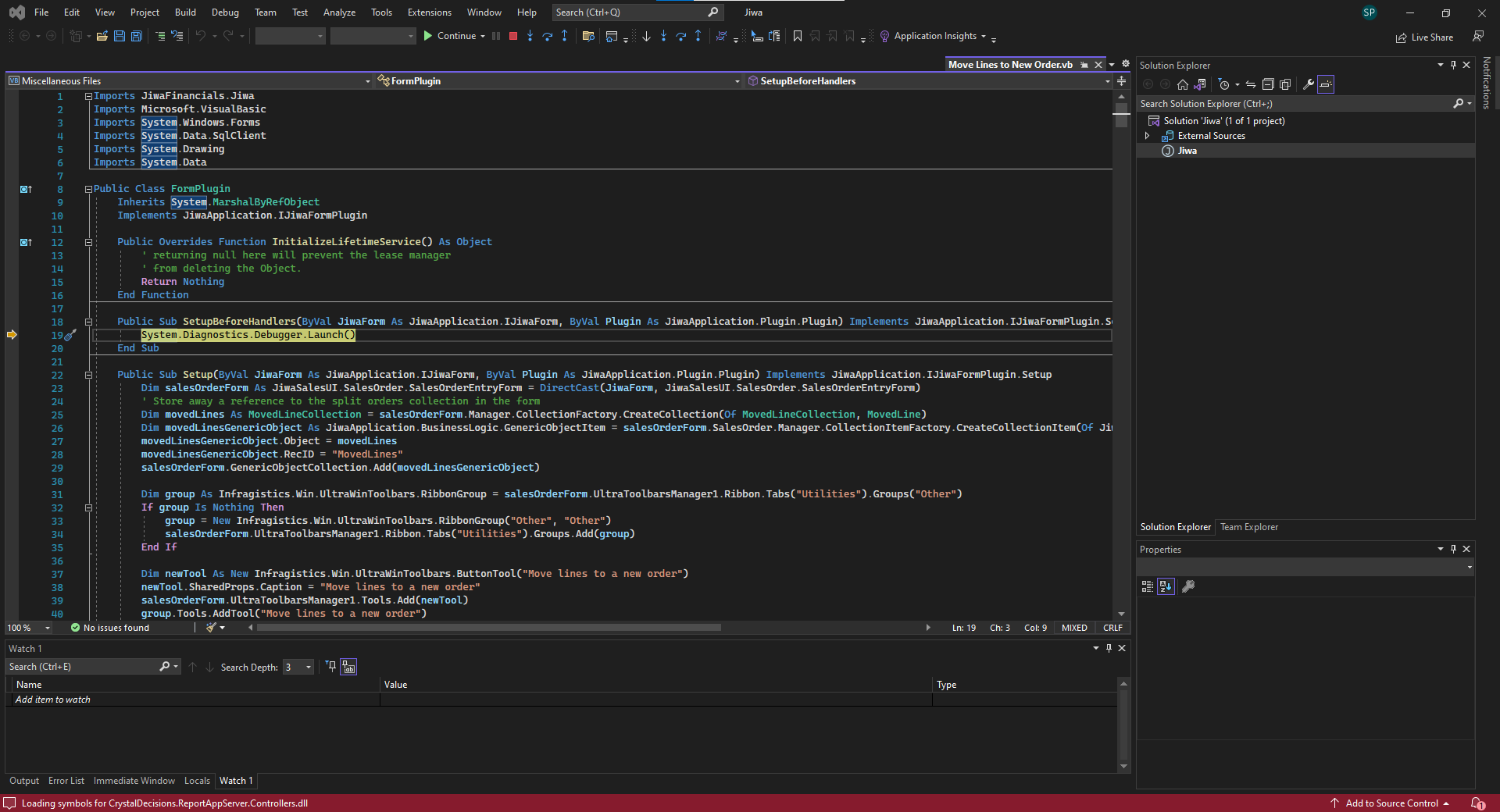Click Collapse All in Solution Explorer
Image resolution: width=1500 pixels, height=812 pixels.
click(x=1268, y=84)
